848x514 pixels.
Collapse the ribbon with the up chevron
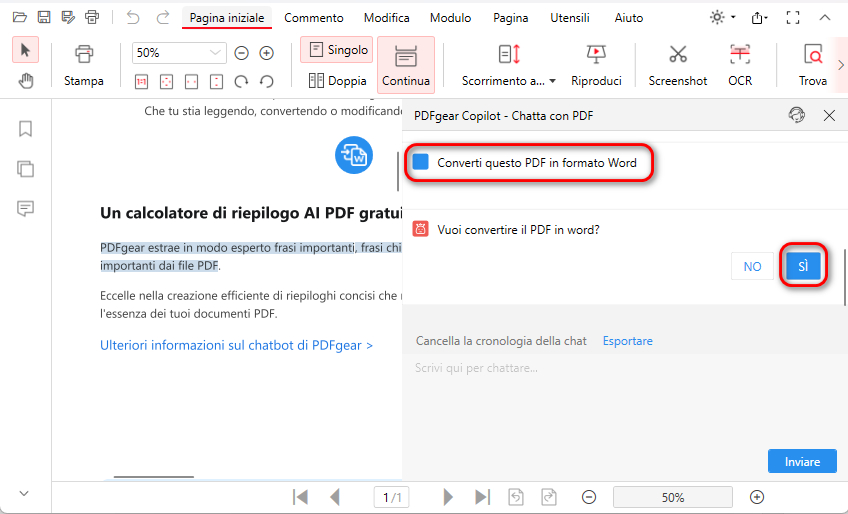click(825, 17)
